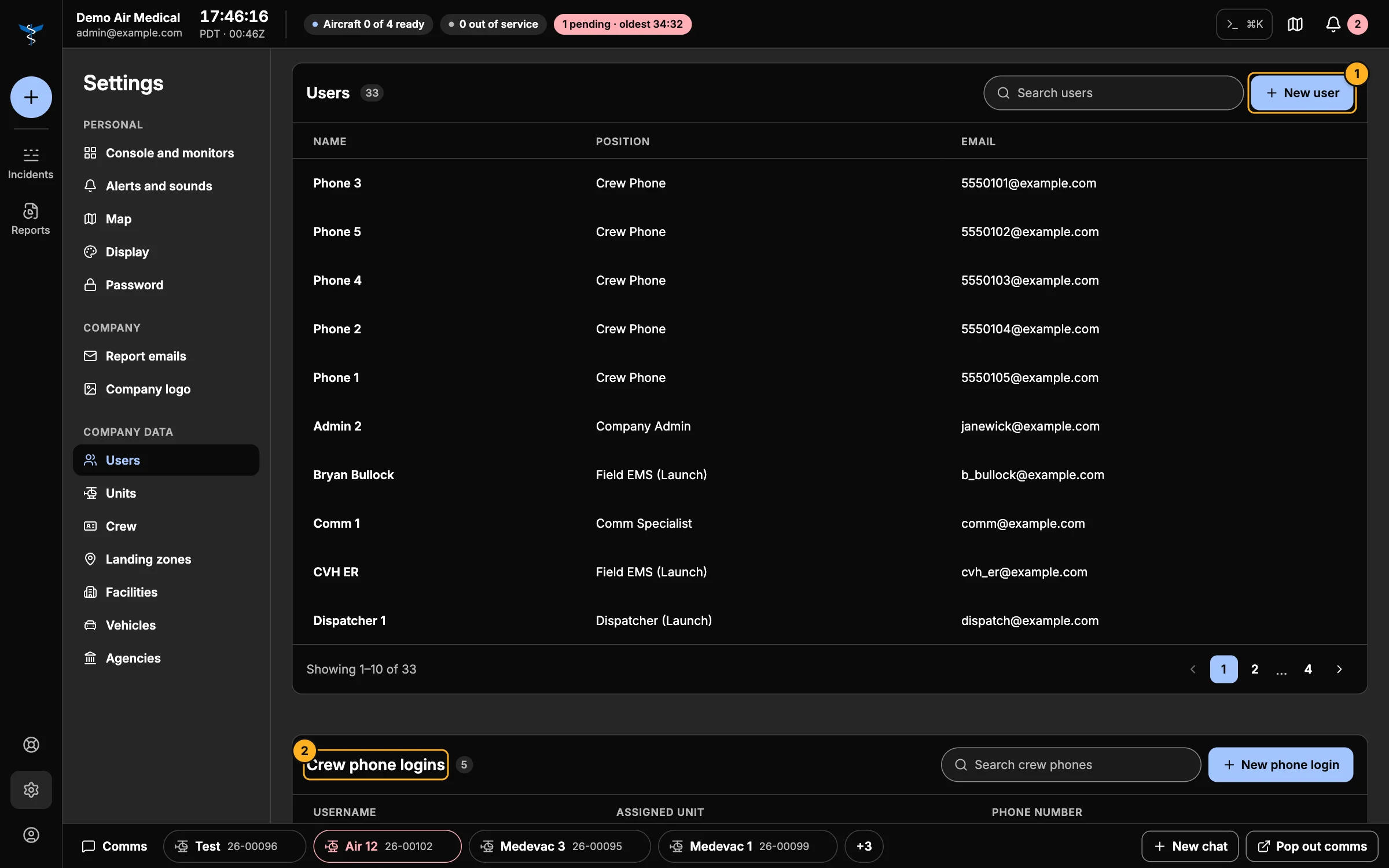Viewport: 1389px width, 868px height.
Task: Jump to page 4 of users
Action: (x=1308, y=669)
